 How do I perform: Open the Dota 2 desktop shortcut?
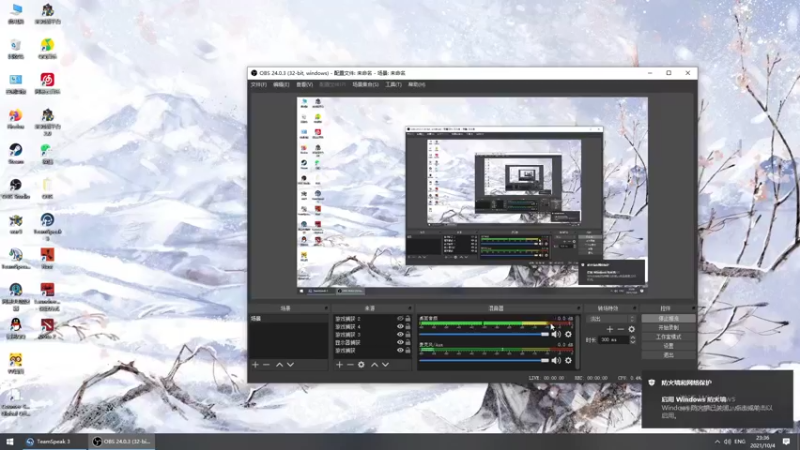tap(47, 328)
